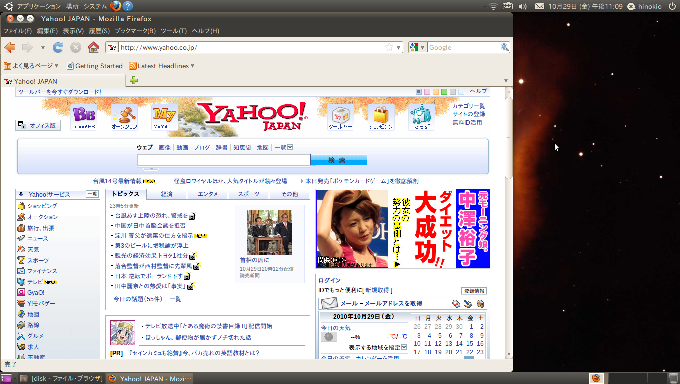Open the My Yahoo icon in header

[164, 117]
